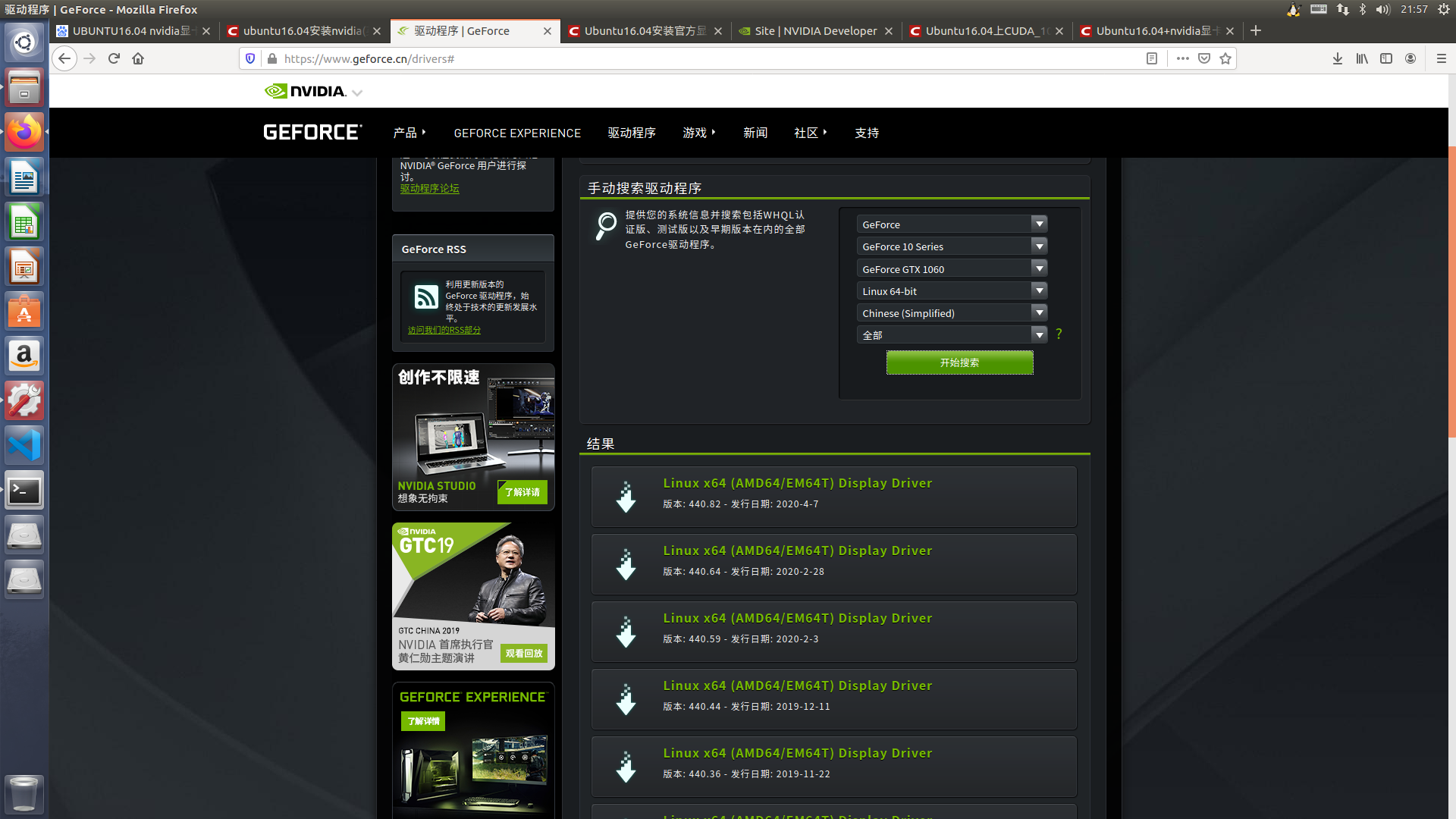The width and height of the screenshot is (1456, 819).
Task: Open the Firefox home page icon
Action: coord(138,58)
